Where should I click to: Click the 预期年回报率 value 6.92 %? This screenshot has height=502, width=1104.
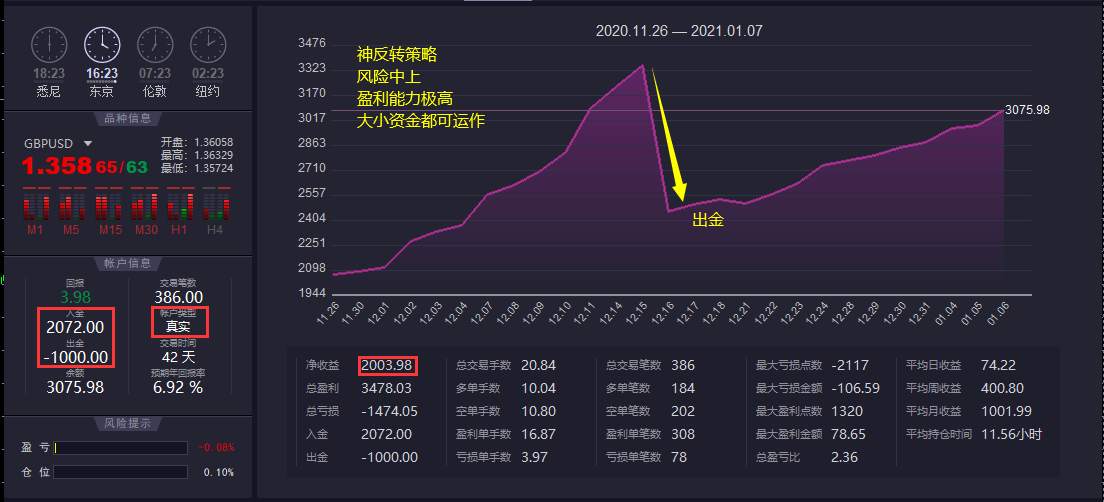(x=179, y=387)
